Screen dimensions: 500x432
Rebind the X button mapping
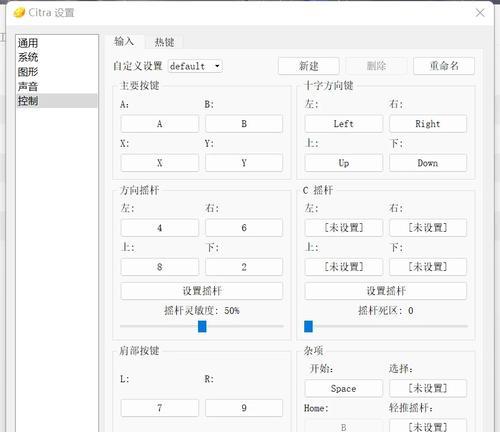160,163
